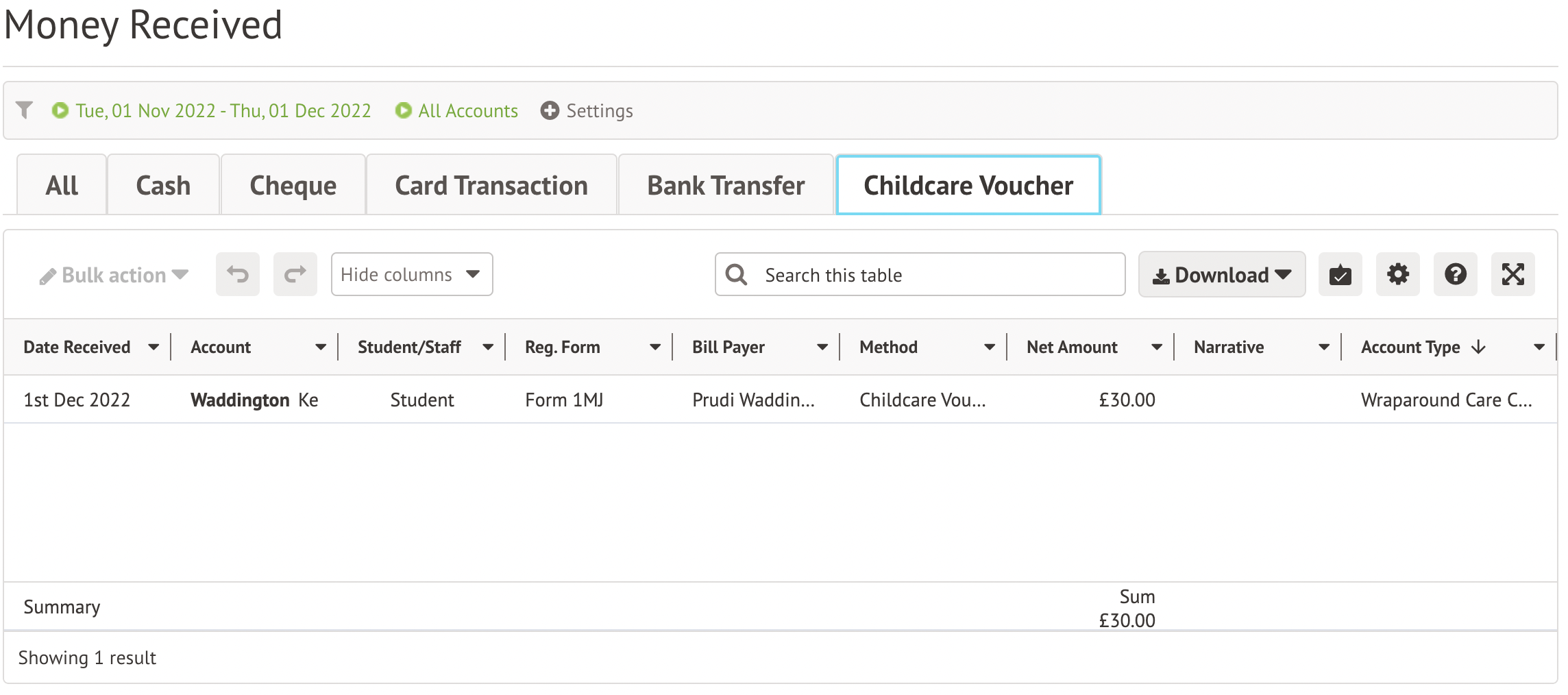Click the filter funnel icon
This screenshot has width=1568, height=695.
pos(25,110)
